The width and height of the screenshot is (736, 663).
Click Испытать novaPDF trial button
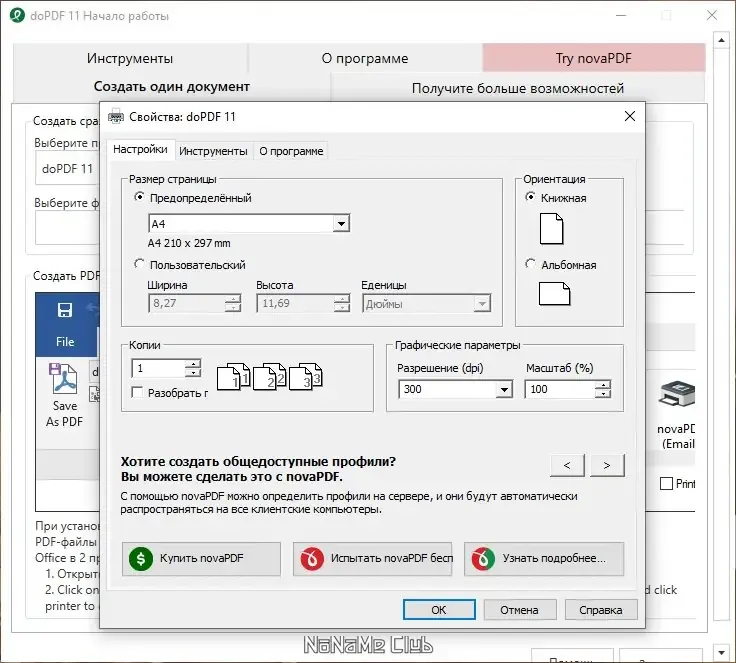click(x=373, y=559)
